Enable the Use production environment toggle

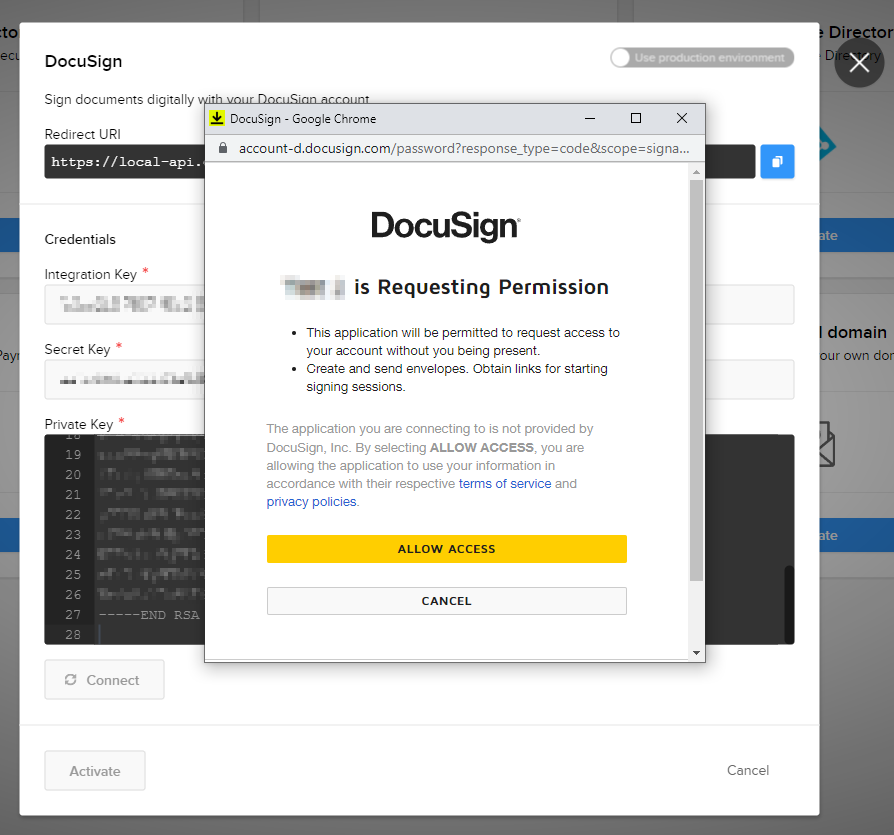(x=621, y=57)
